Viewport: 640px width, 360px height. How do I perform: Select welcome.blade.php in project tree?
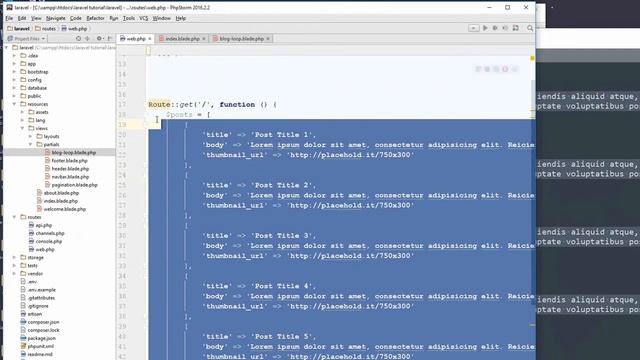64,209
